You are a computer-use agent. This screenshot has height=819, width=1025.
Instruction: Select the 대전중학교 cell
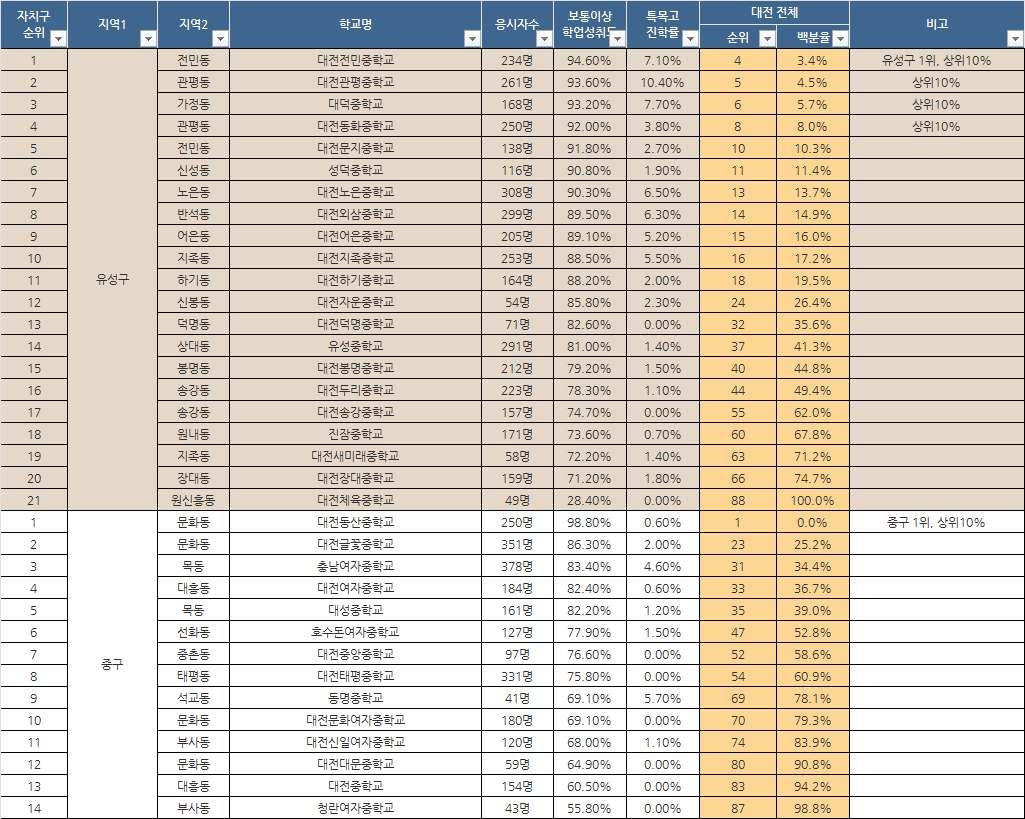(356, 786)
